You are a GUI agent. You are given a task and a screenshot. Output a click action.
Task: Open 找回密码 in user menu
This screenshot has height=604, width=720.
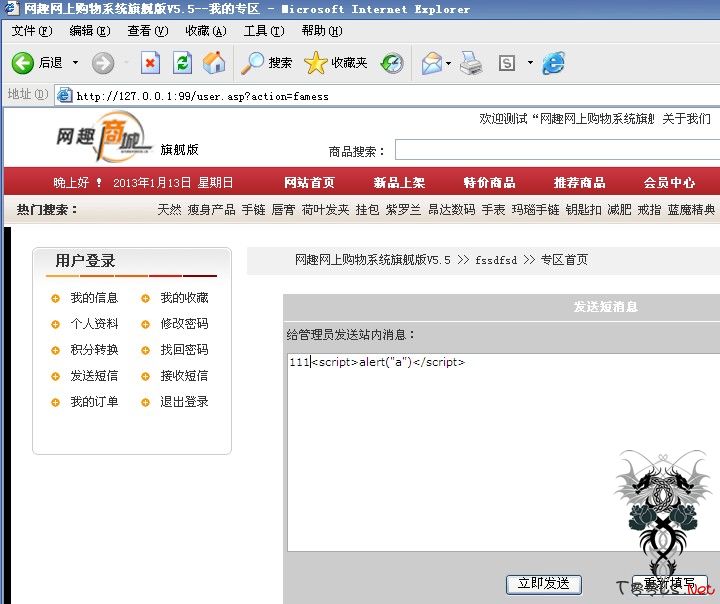[185, 350]
